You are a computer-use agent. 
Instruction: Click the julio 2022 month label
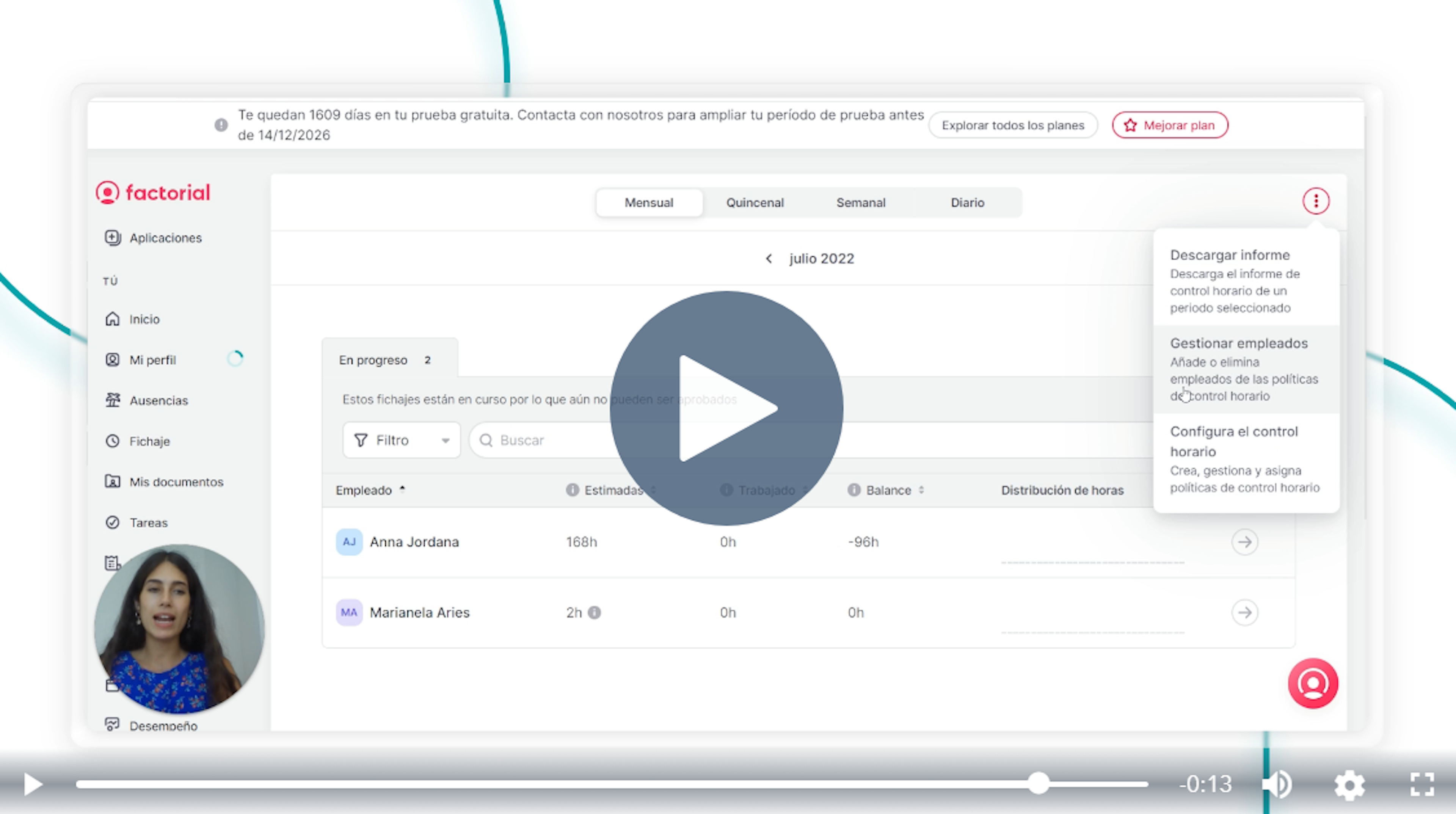tap(821, 259)
